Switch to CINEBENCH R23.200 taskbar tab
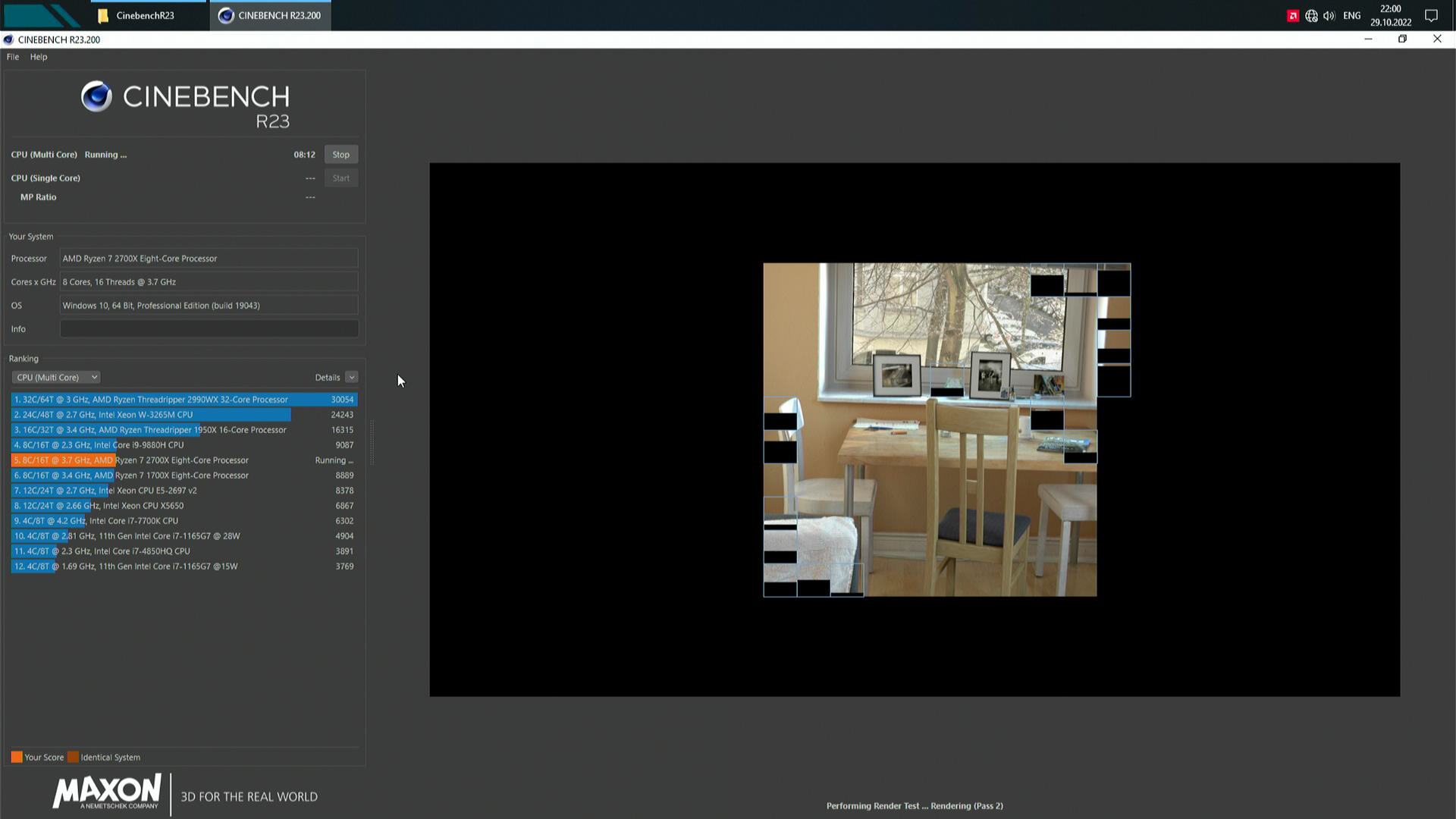1456x819 pixels. (x=271, y=16)
